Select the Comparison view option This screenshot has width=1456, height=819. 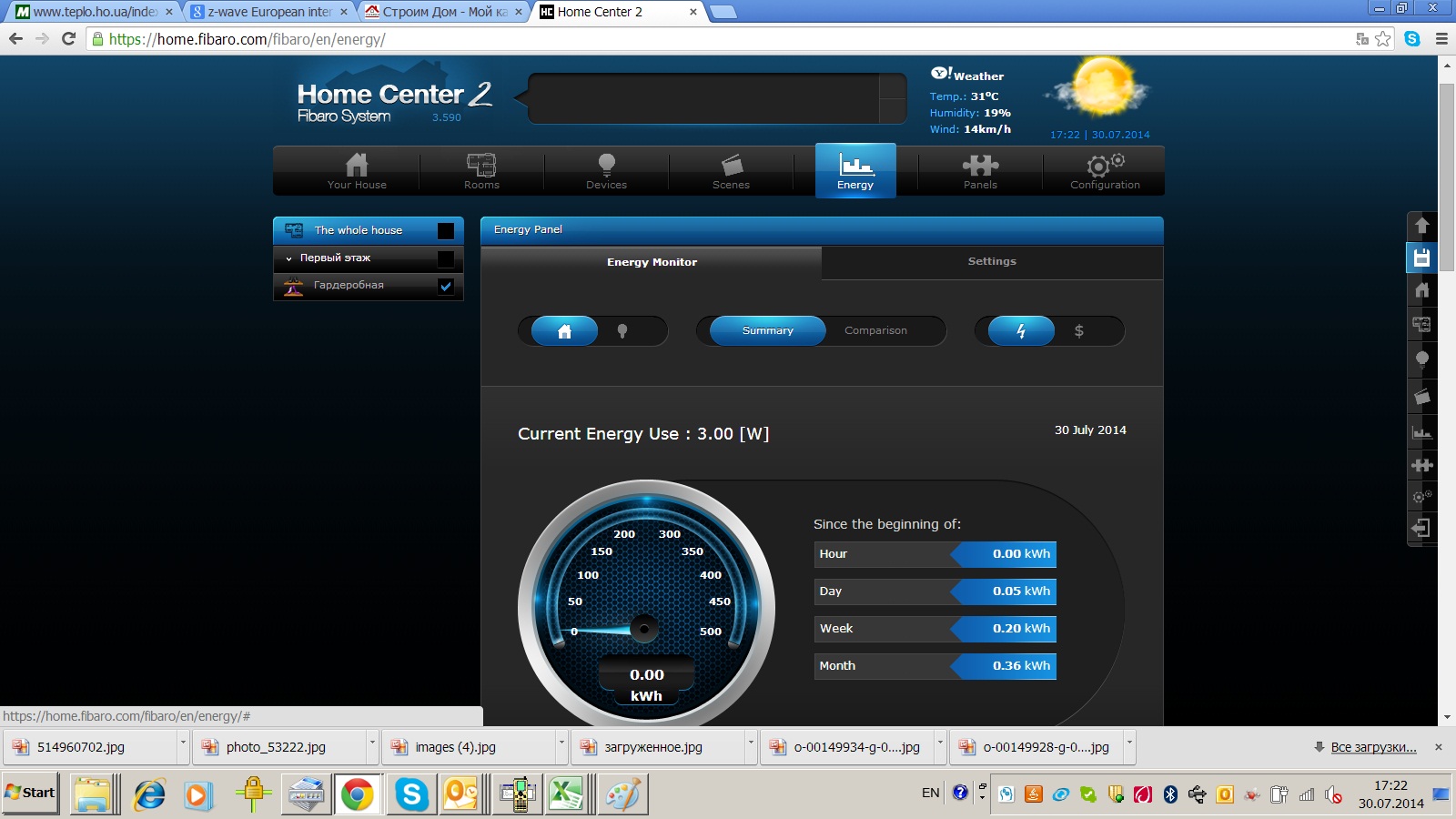(875, 330)
